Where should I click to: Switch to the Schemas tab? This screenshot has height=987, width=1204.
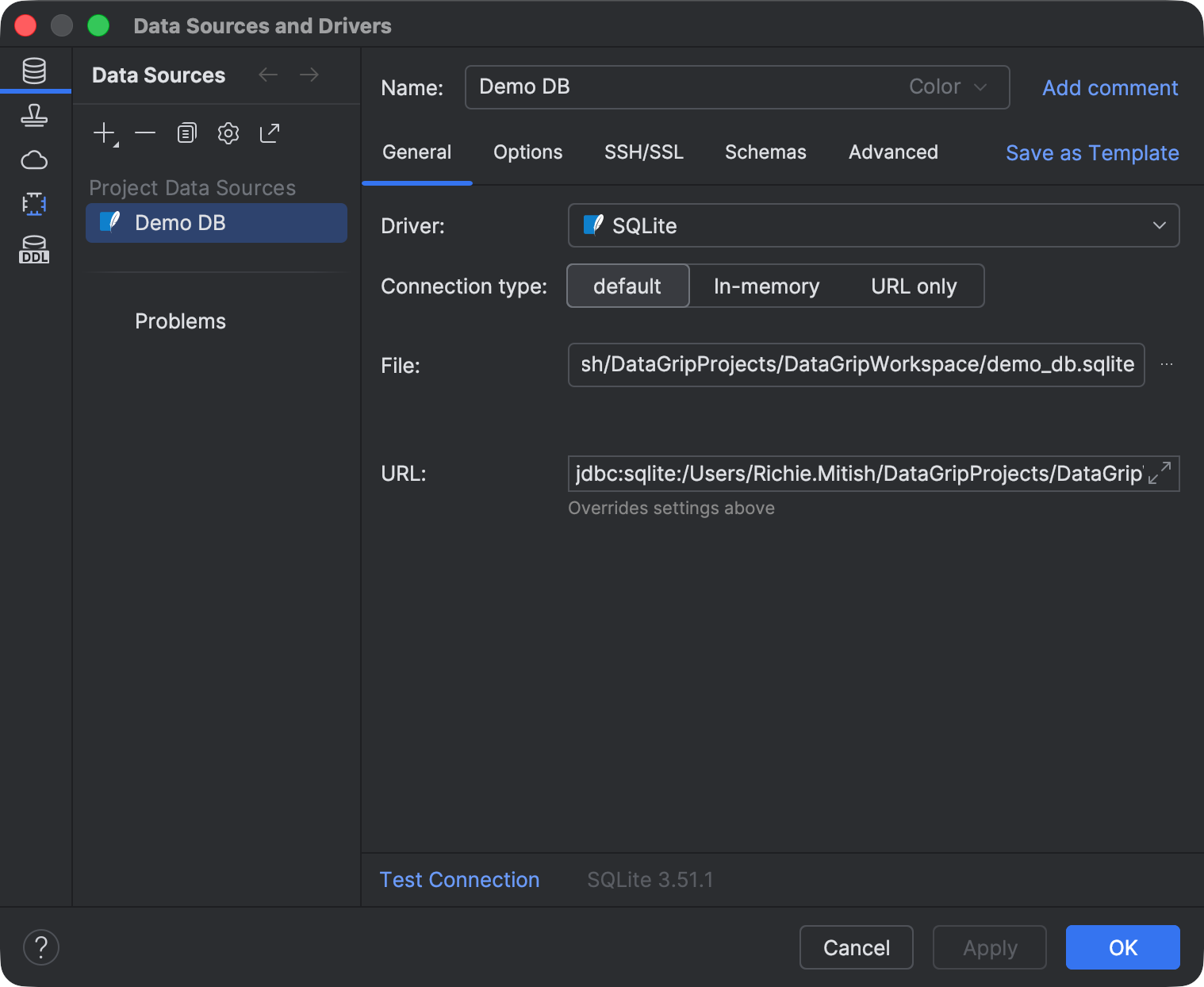[x=765, y=152]
